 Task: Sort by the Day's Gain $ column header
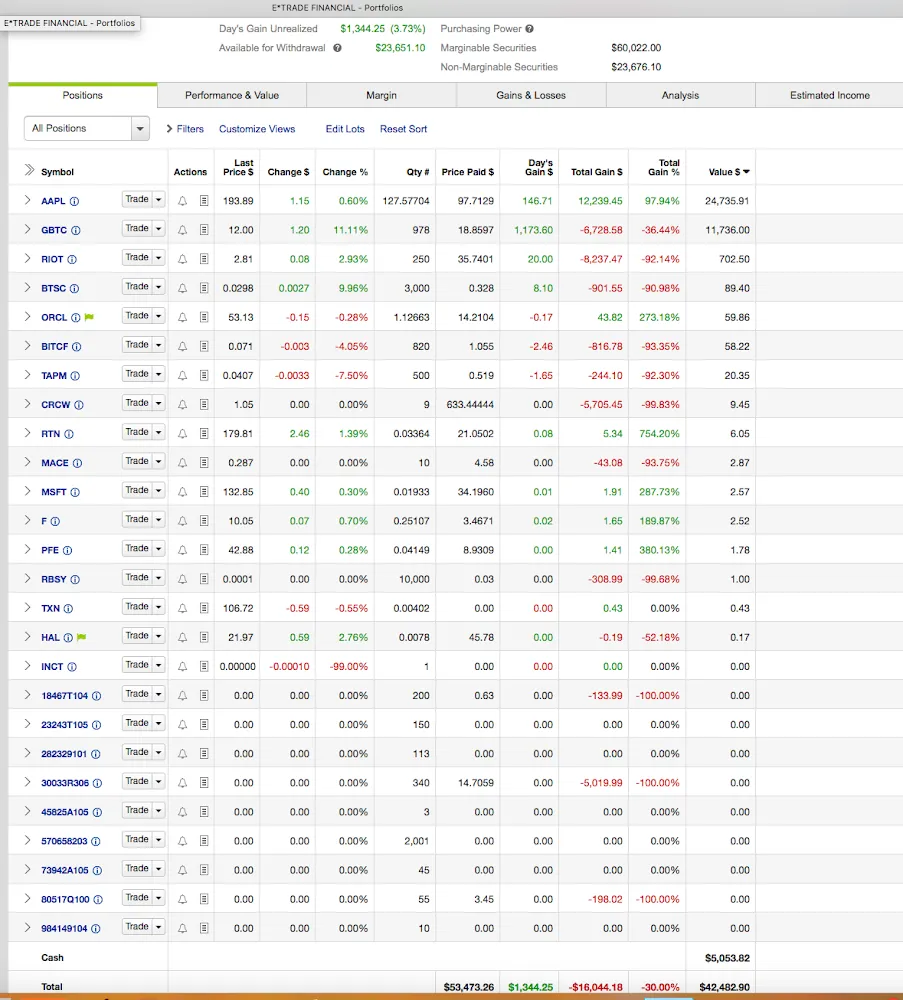[x=540, y=167]
